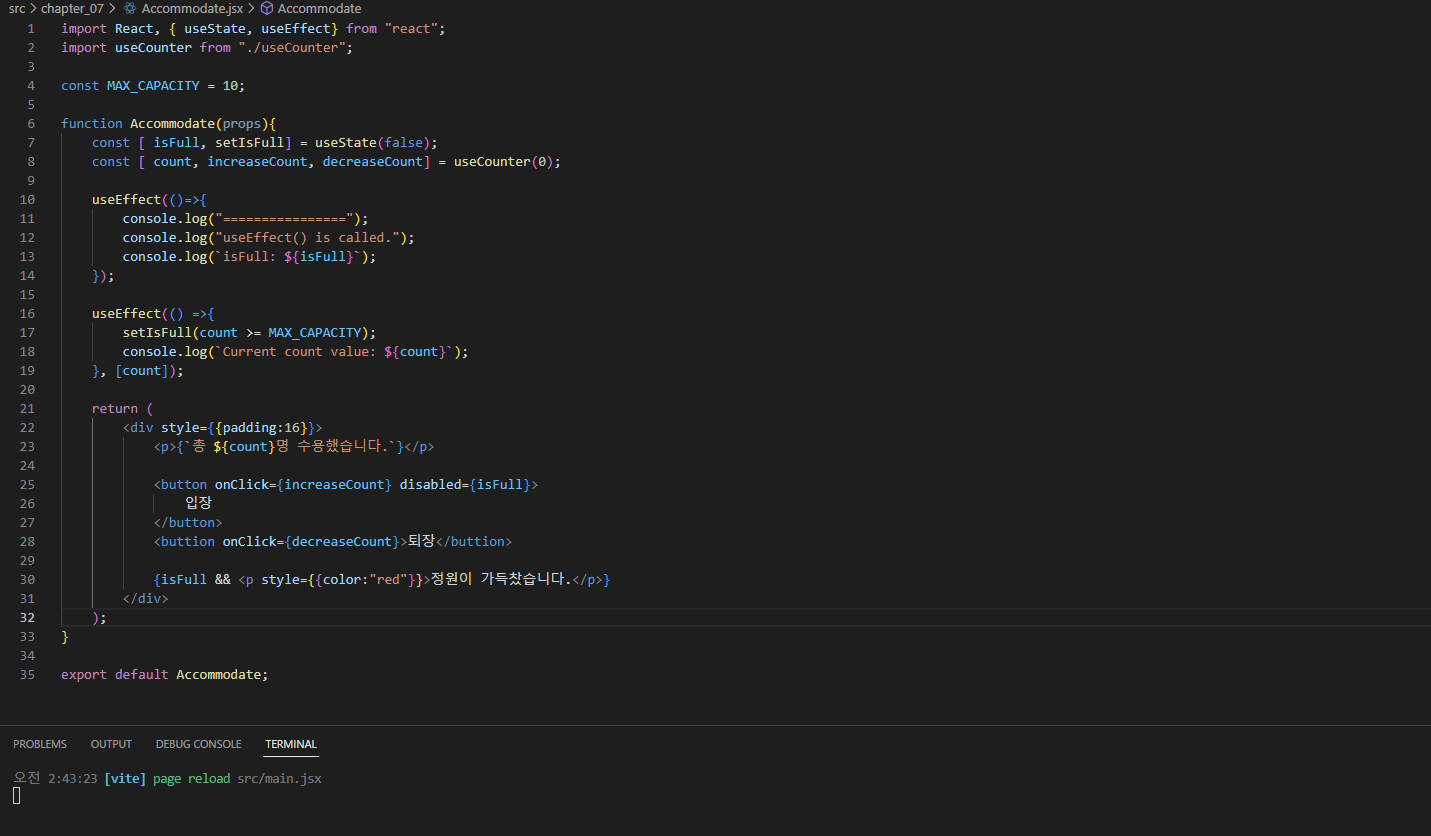Click setIsFull in the useState destructuring
This screenshot has width=1431, height=836.
point(249,143)
